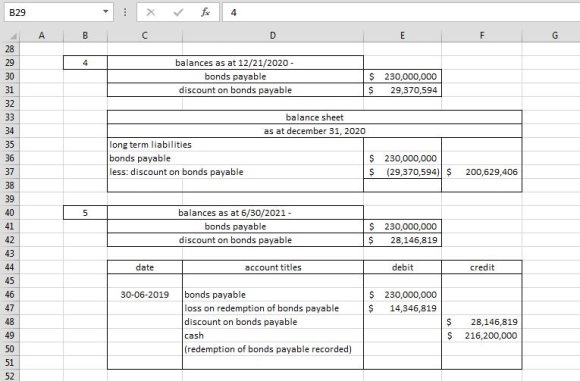Select row 37 header
This screenshot has width=580, height=381.
(x=10, y=172)
